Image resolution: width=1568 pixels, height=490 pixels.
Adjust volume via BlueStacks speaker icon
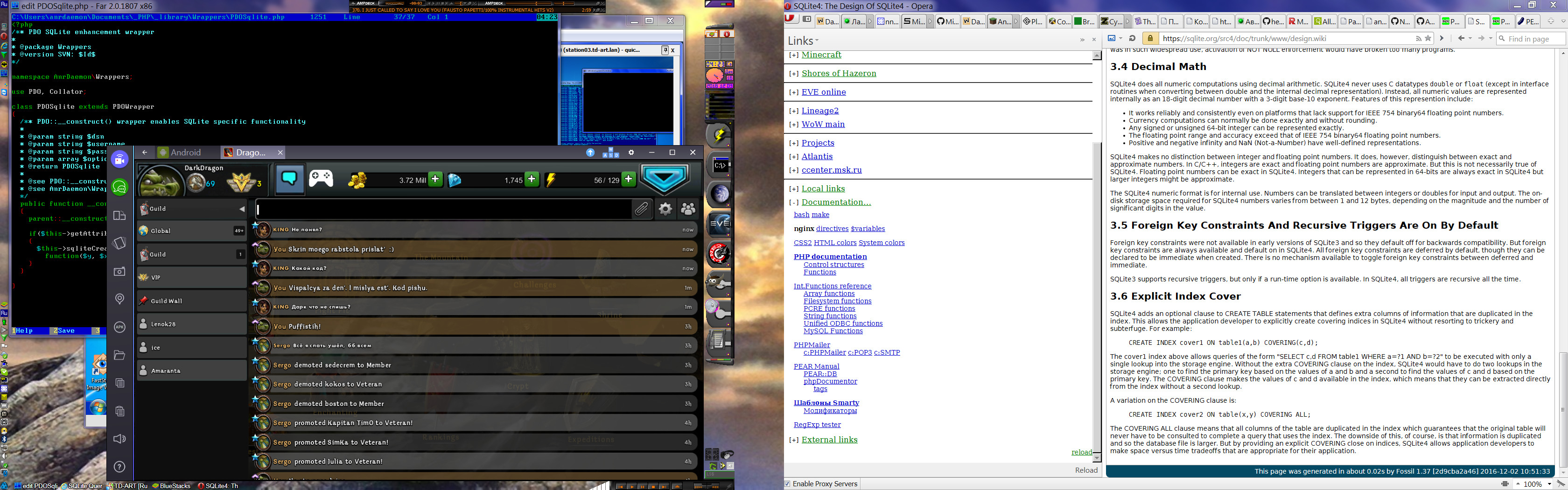pyautogui.click(x=120, y=439)
